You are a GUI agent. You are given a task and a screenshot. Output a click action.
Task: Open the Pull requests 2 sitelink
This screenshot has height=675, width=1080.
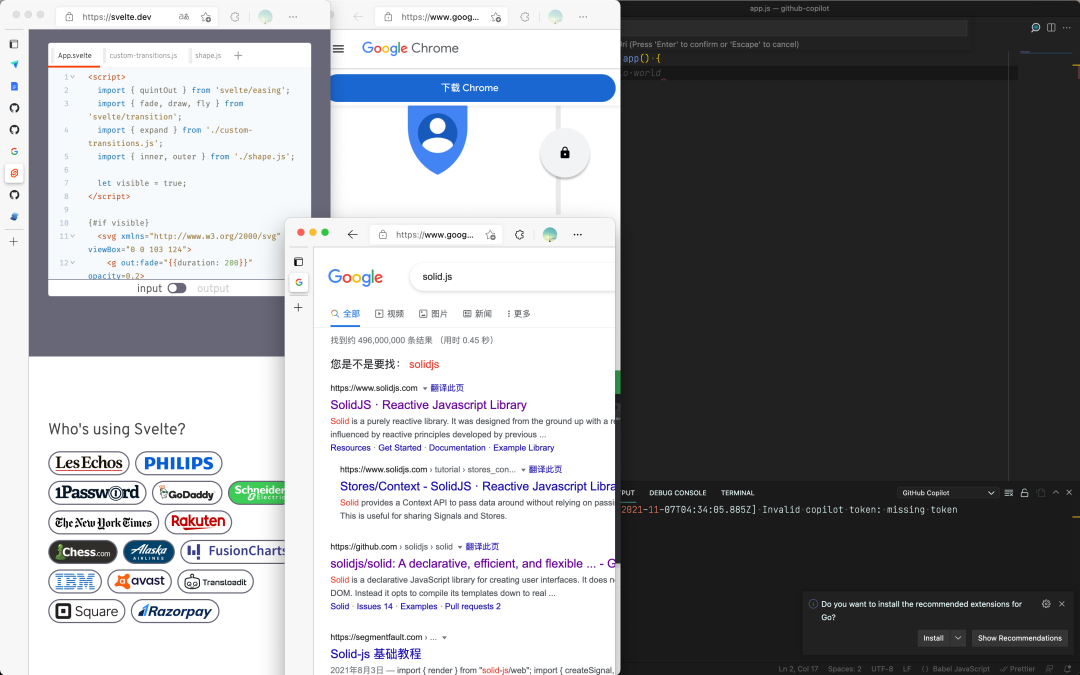click(x=472, y=607)
